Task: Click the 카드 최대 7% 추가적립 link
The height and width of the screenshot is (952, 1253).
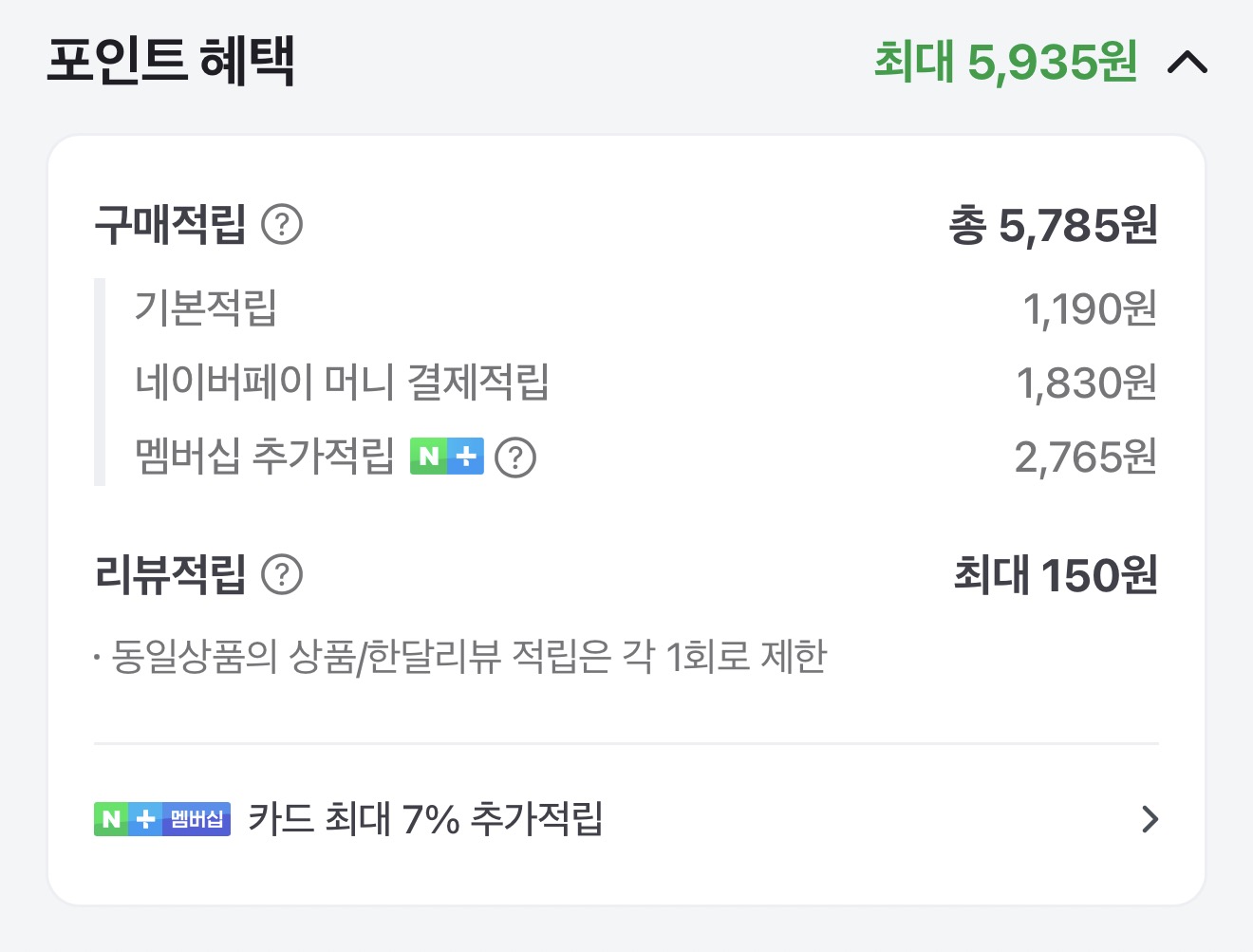Action: (x=425, y=818)
